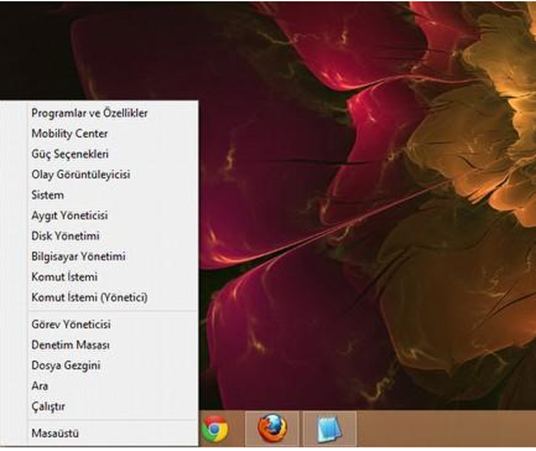
Task: Open the Notepad taskbar icon
Action: pos(329,429)
